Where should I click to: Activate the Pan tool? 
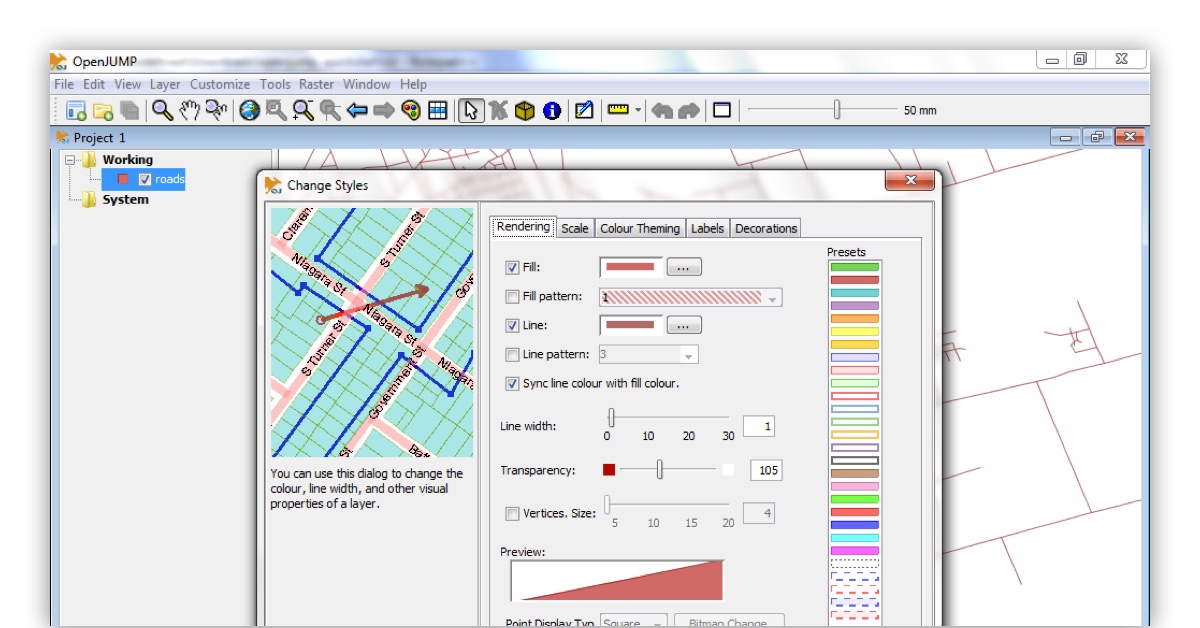tap(189, 110)
